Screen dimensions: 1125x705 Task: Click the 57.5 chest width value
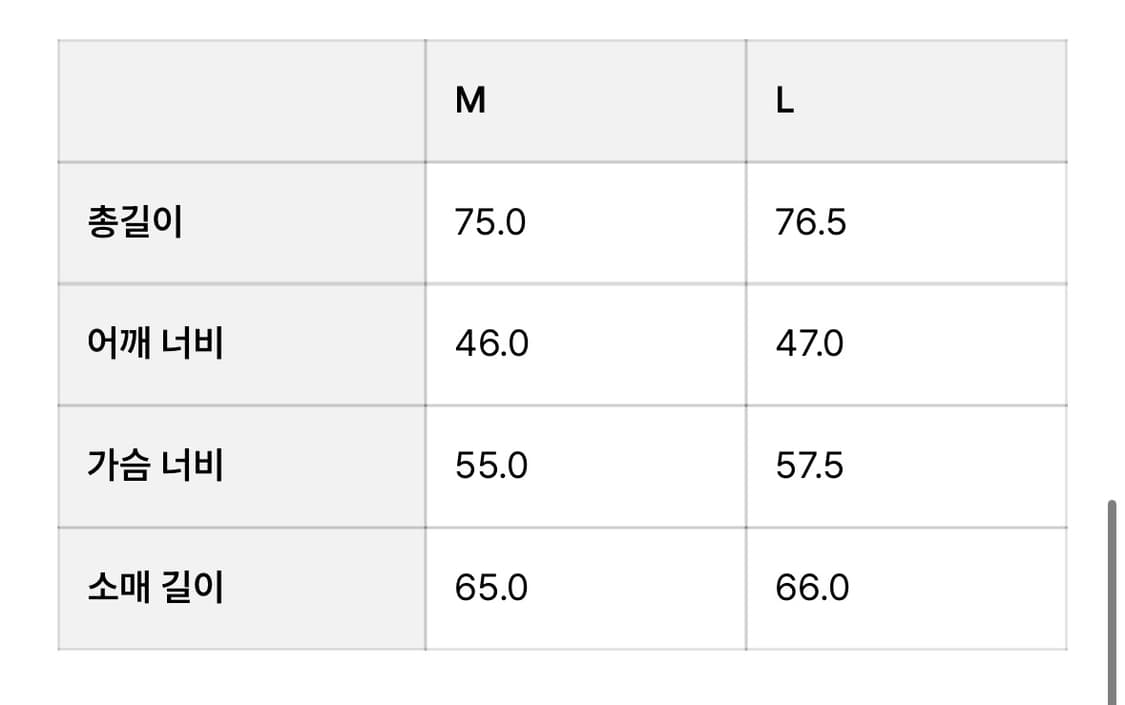click(x=810, y=466)
